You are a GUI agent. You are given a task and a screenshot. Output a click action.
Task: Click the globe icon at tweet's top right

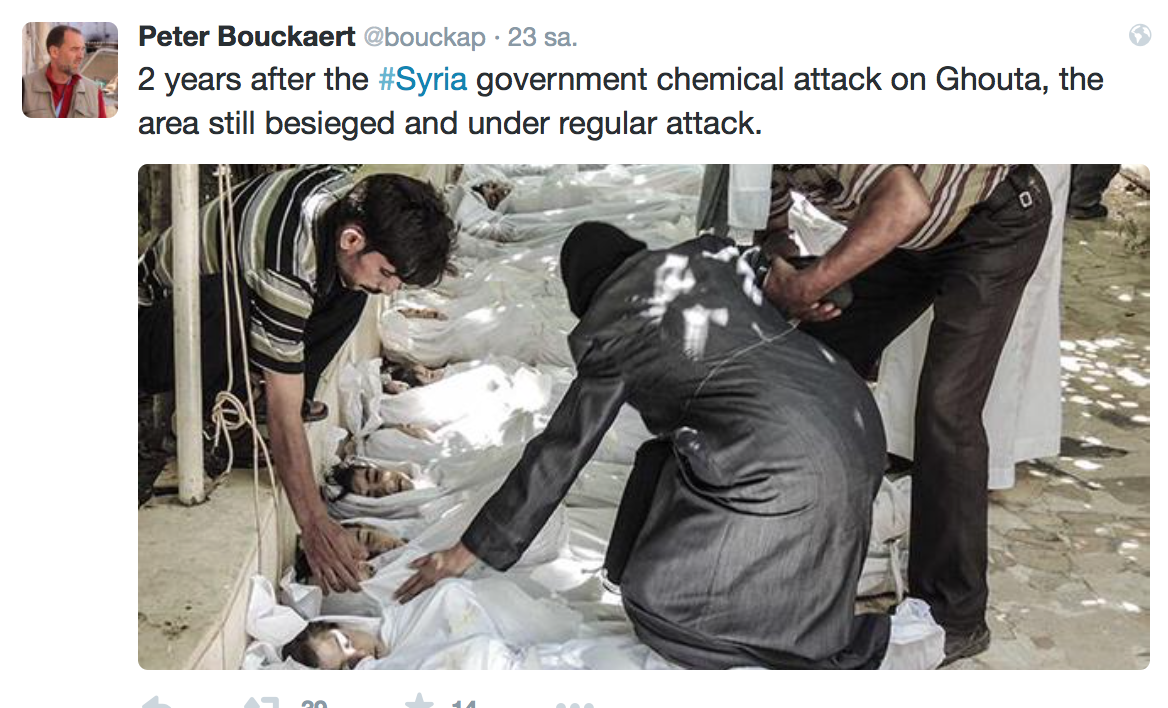click(1140, 35)
